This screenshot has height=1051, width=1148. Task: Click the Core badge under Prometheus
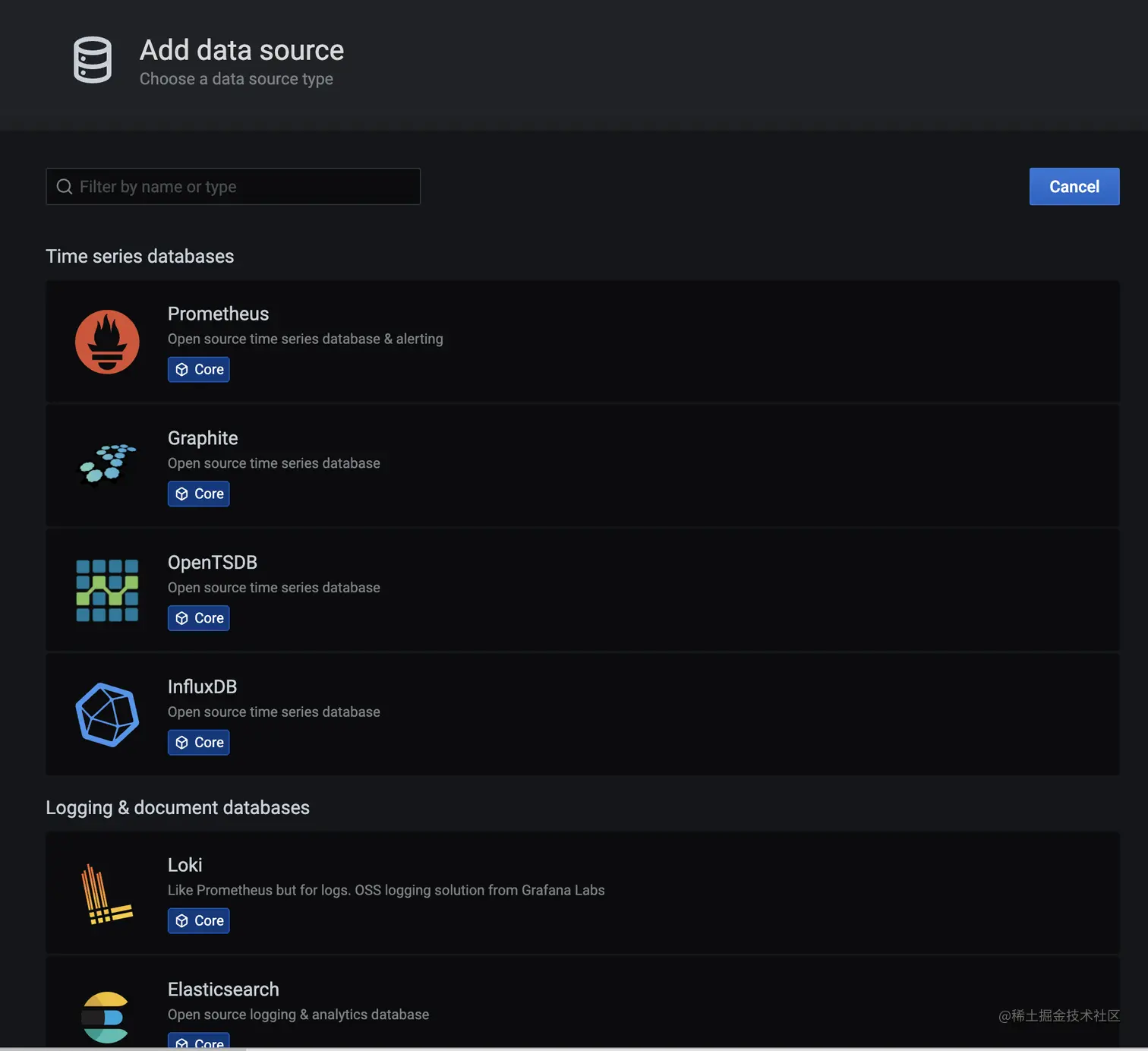pyautogui.click(x=198, y=370)
